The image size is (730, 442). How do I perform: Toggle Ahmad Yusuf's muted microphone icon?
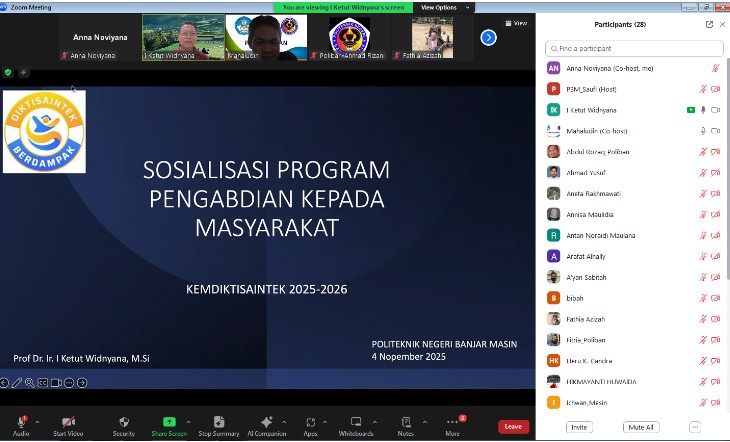tap(703, 173)
